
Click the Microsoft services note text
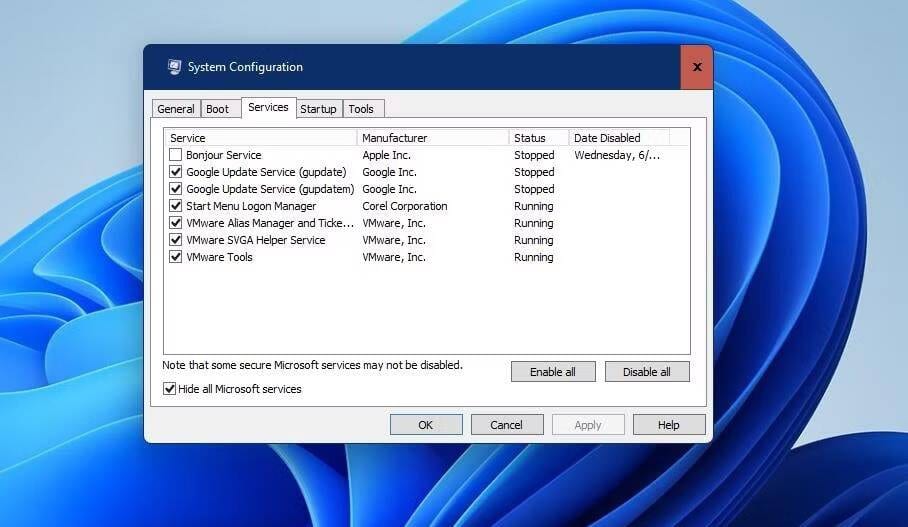(x=312, y=365)
